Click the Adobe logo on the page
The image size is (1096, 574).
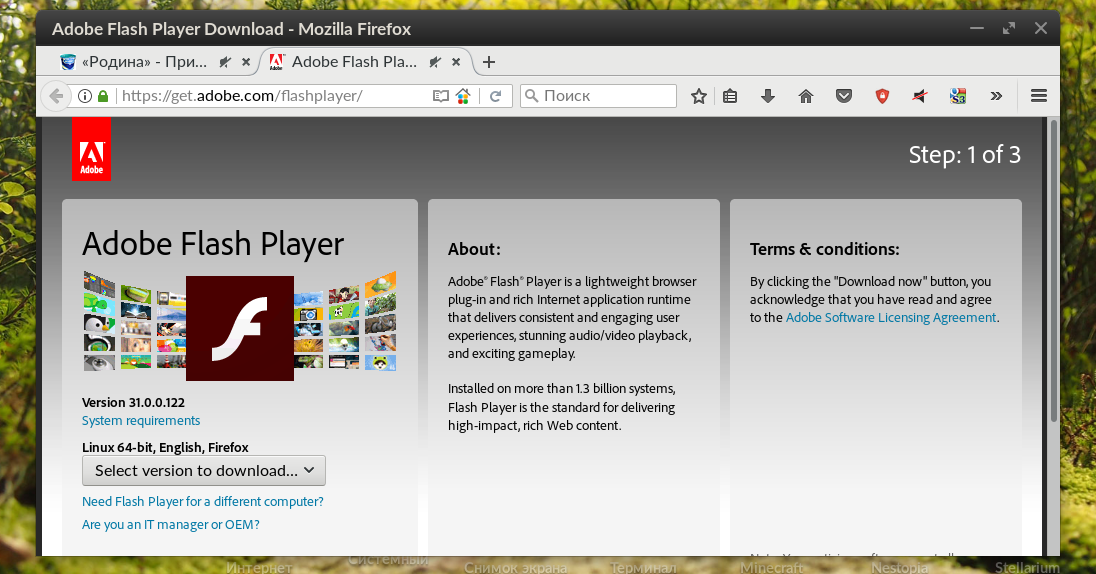pos(92,149)
